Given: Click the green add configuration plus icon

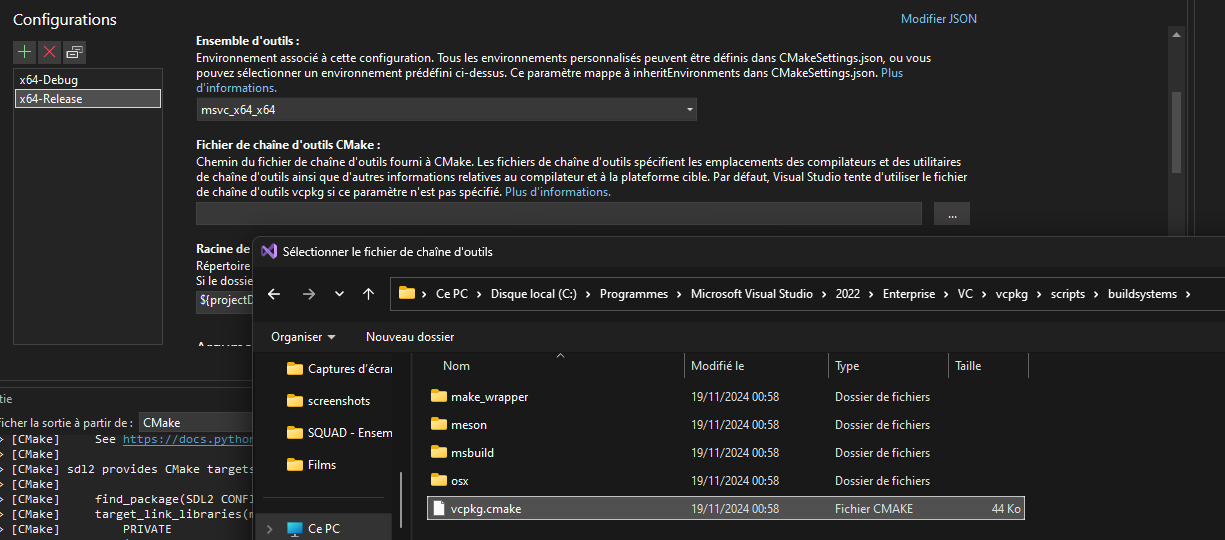Looking at the screenshot, I should (x=25, y=52).
